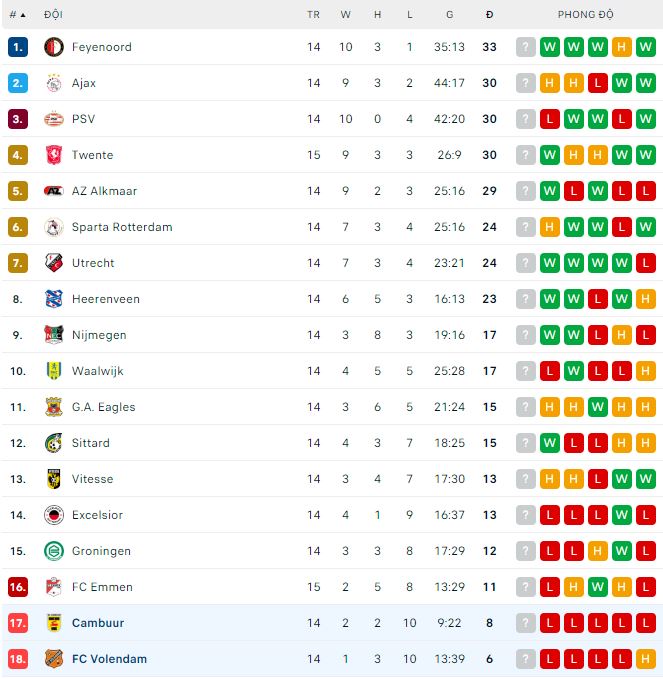
Task: Click the PHONG ĐỘ form column header
Action: click(586, 15)
